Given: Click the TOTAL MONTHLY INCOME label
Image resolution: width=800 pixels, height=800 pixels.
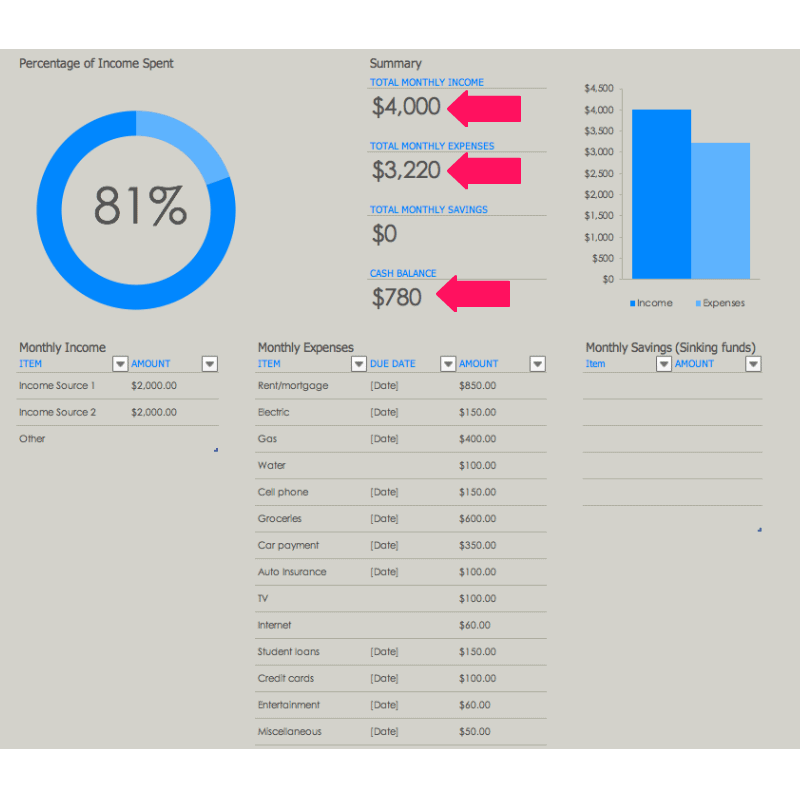Looking at the screenshot, I should [427, 82].
